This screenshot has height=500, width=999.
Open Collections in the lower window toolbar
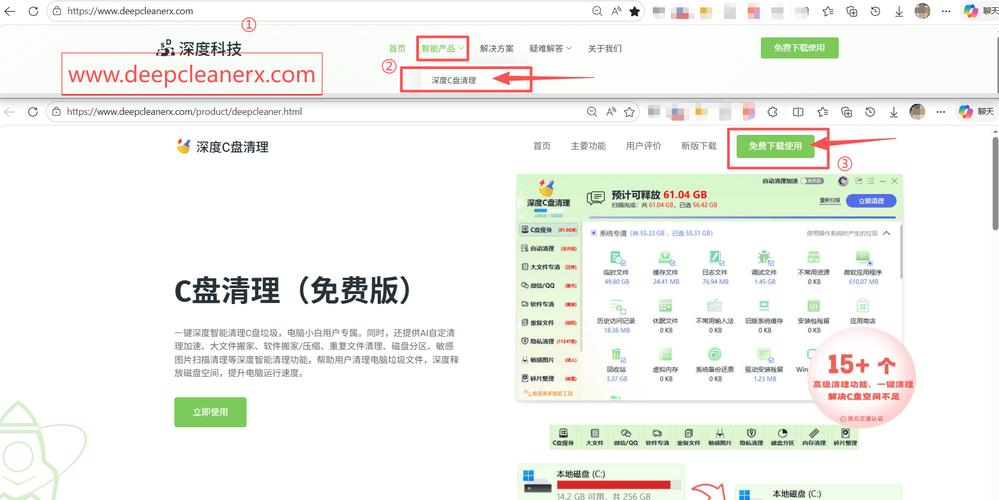pyautogui.click(x=847, y=111)
